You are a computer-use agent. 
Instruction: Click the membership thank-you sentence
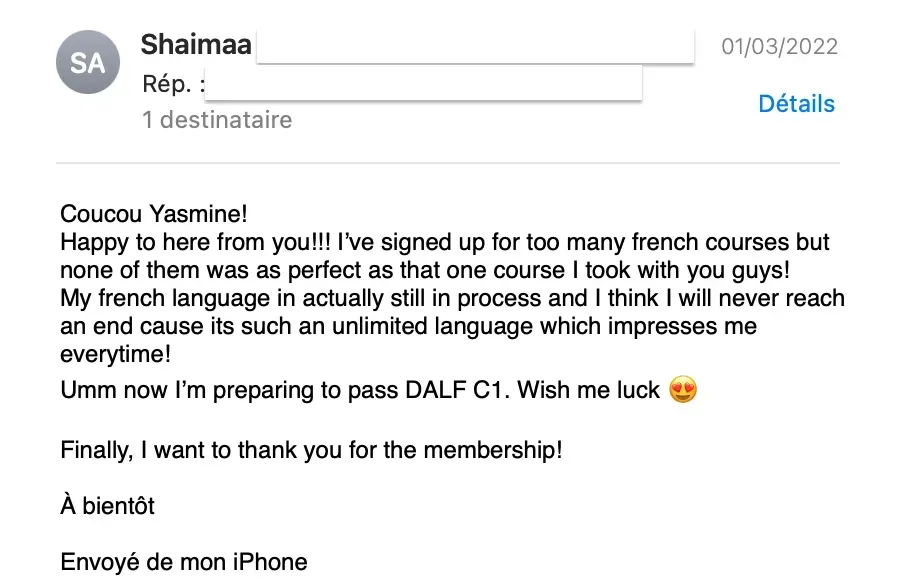click(x=311, y=449)
